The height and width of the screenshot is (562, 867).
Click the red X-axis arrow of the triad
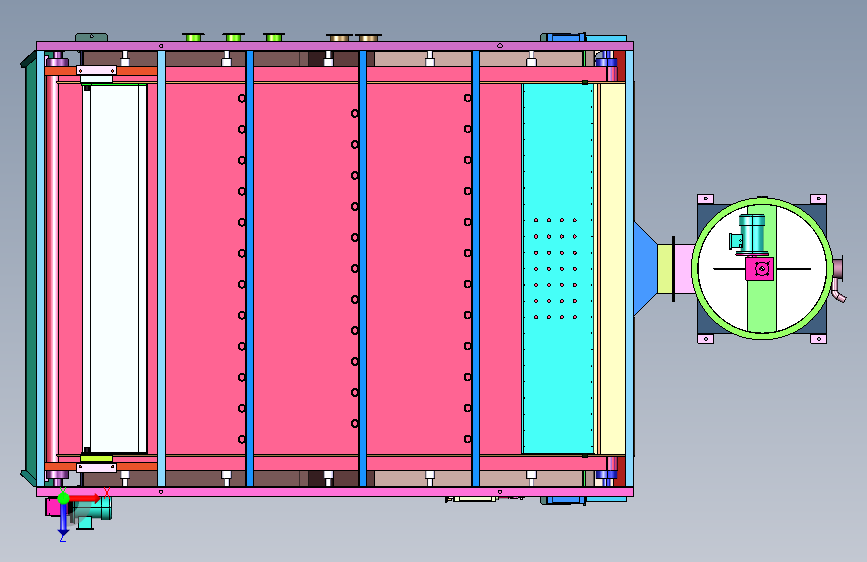pos(84,498)
